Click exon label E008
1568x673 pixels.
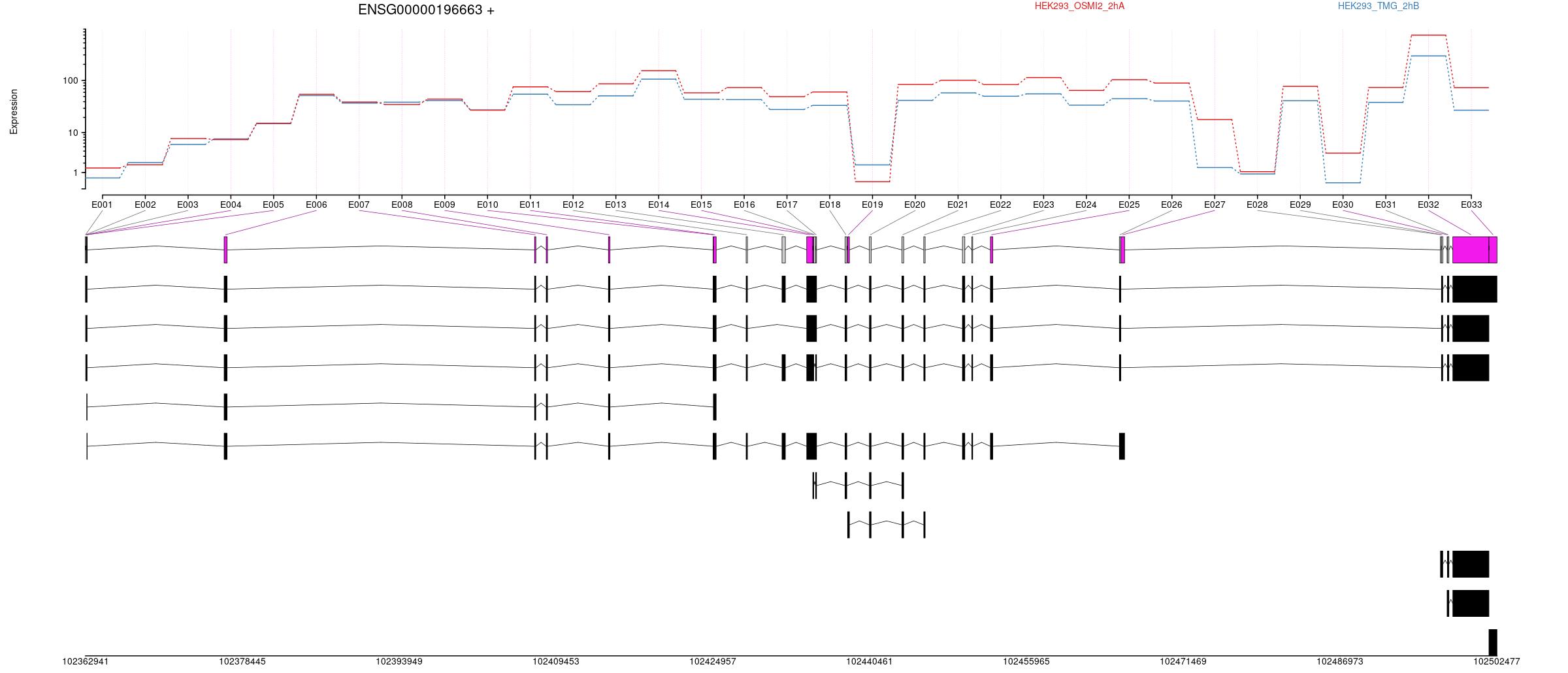pyautogui.click(x=402, y=205)
